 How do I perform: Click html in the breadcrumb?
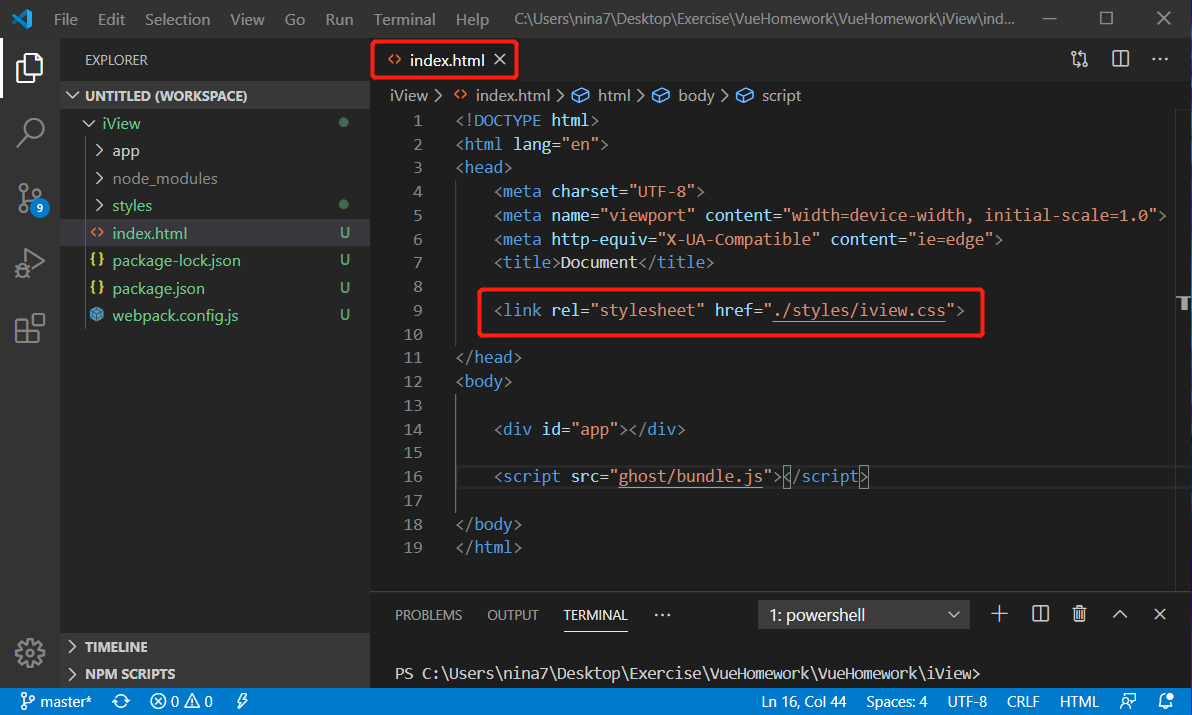pos(613,96)
